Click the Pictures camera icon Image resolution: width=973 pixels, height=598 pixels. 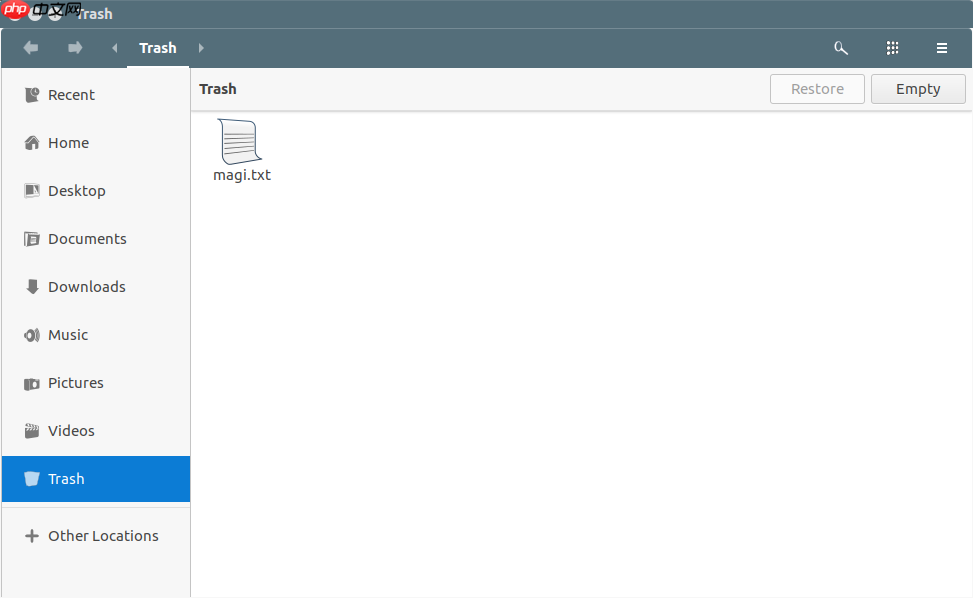[x=32, y=383]
